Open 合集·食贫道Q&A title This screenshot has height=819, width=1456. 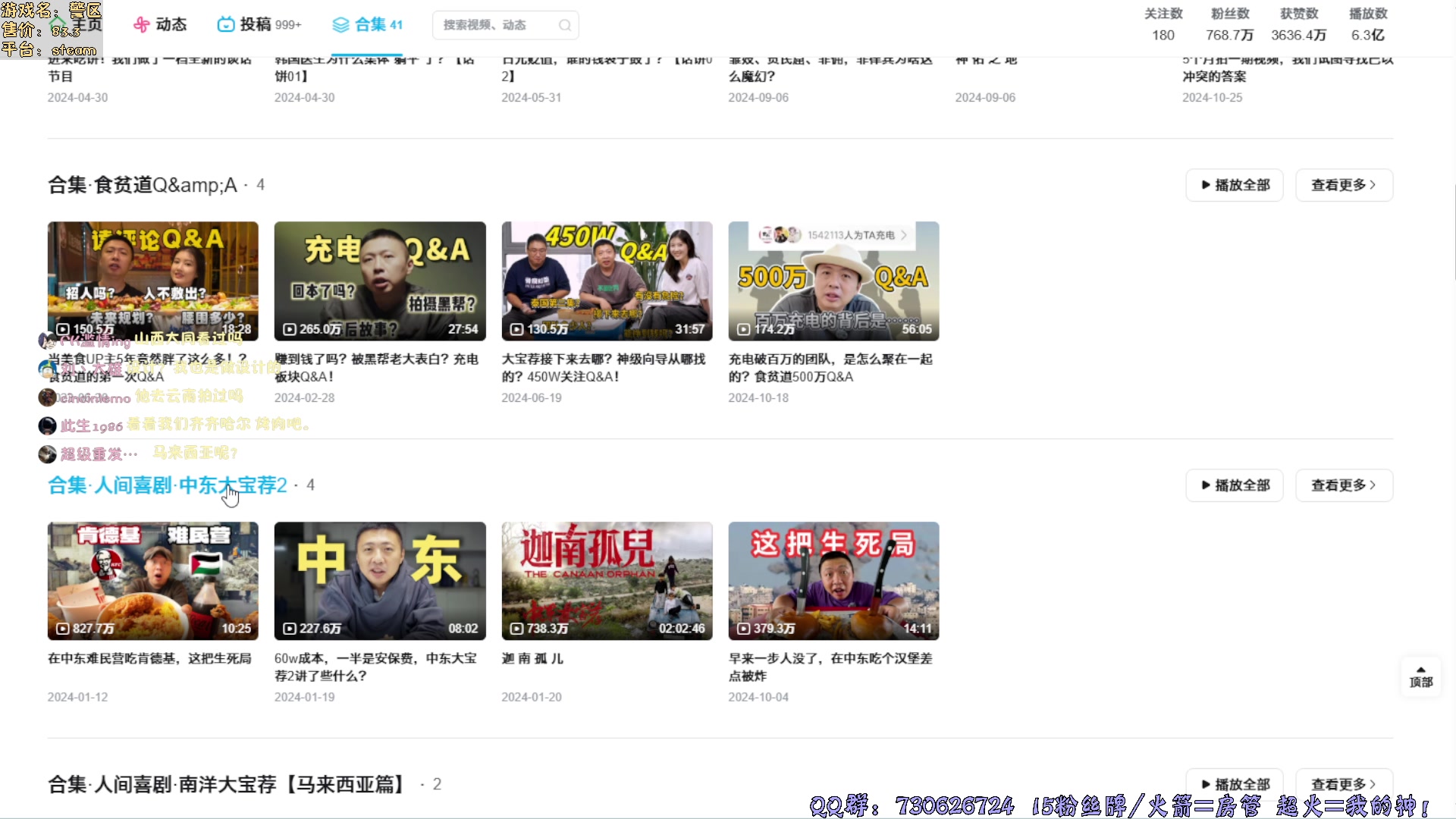tap(143, 185)
